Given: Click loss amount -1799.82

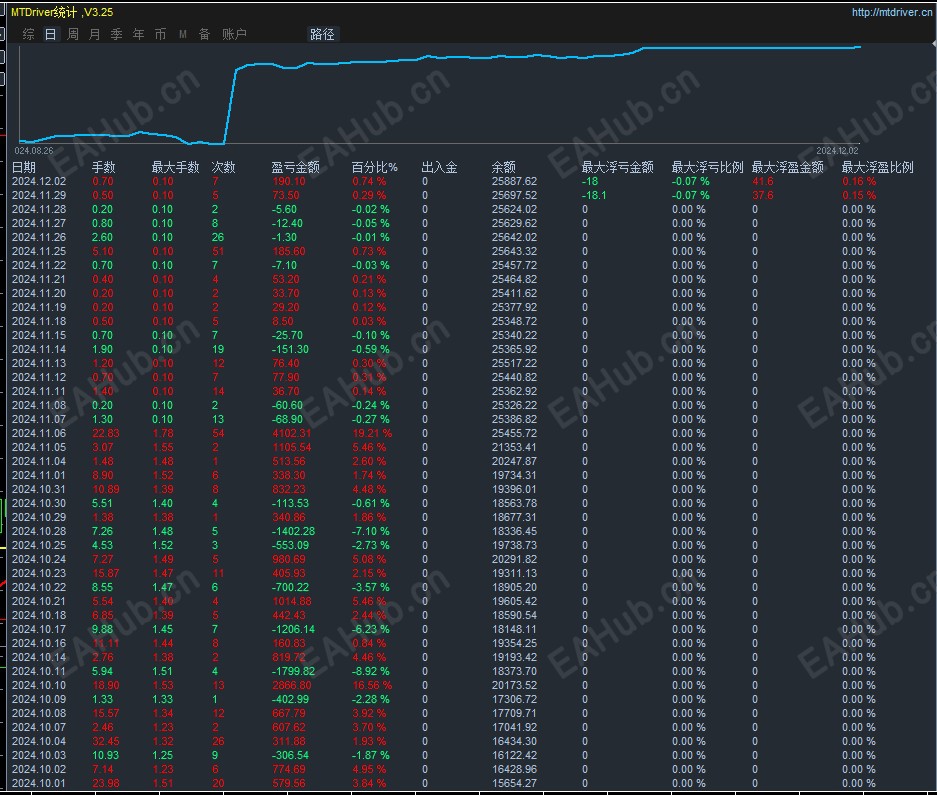Looking at the screenshot, I should [x=293, y=671].
